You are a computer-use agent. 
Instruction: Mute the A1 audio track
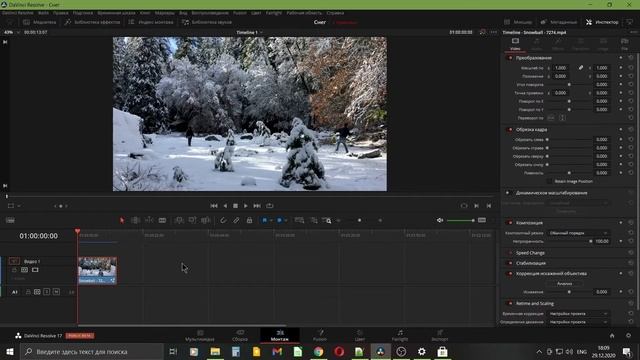56,292
